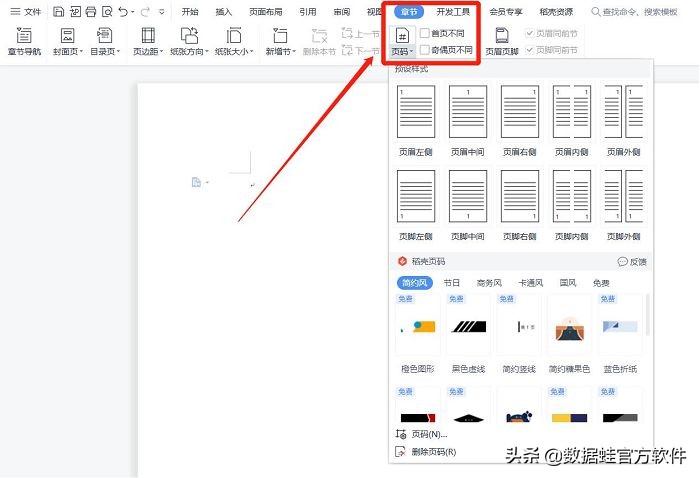The width and height of the screenshot is (700, 478).
Task: Open the 页边距 dropdown
Action: click(x=148, y=41)
